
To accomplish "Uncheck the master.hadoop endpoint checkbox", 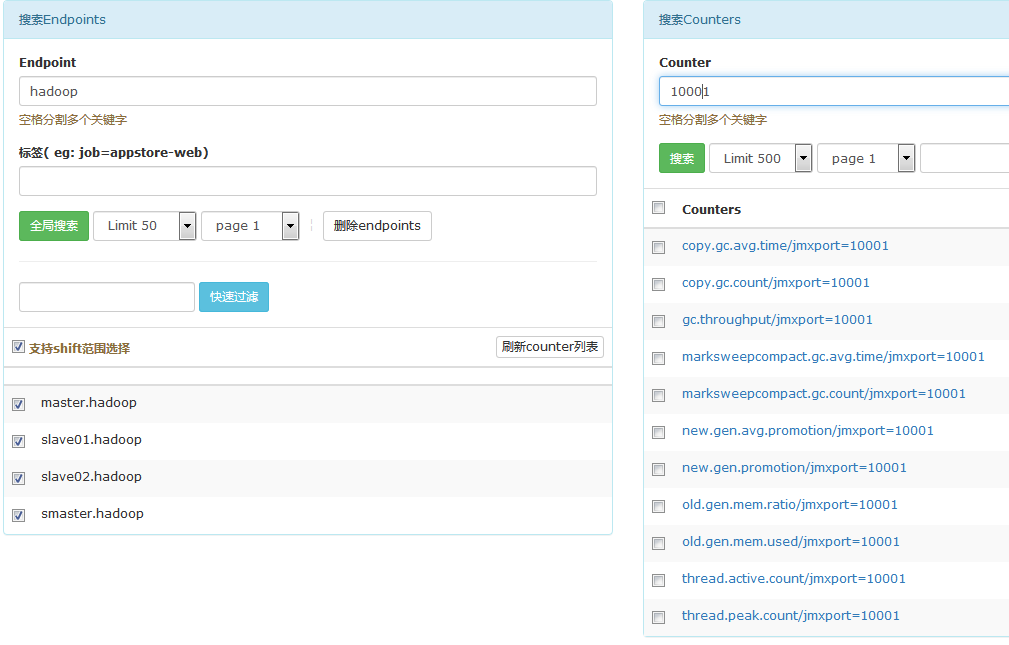I will 18,404.
